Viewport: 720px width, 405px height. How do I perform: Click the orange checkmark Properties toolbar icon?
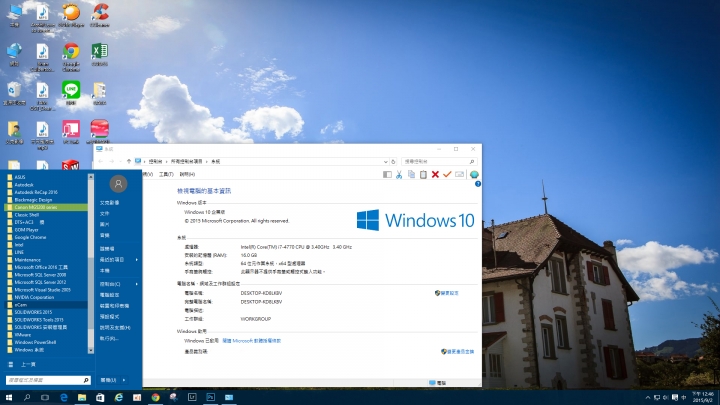(x=447, y=174)
